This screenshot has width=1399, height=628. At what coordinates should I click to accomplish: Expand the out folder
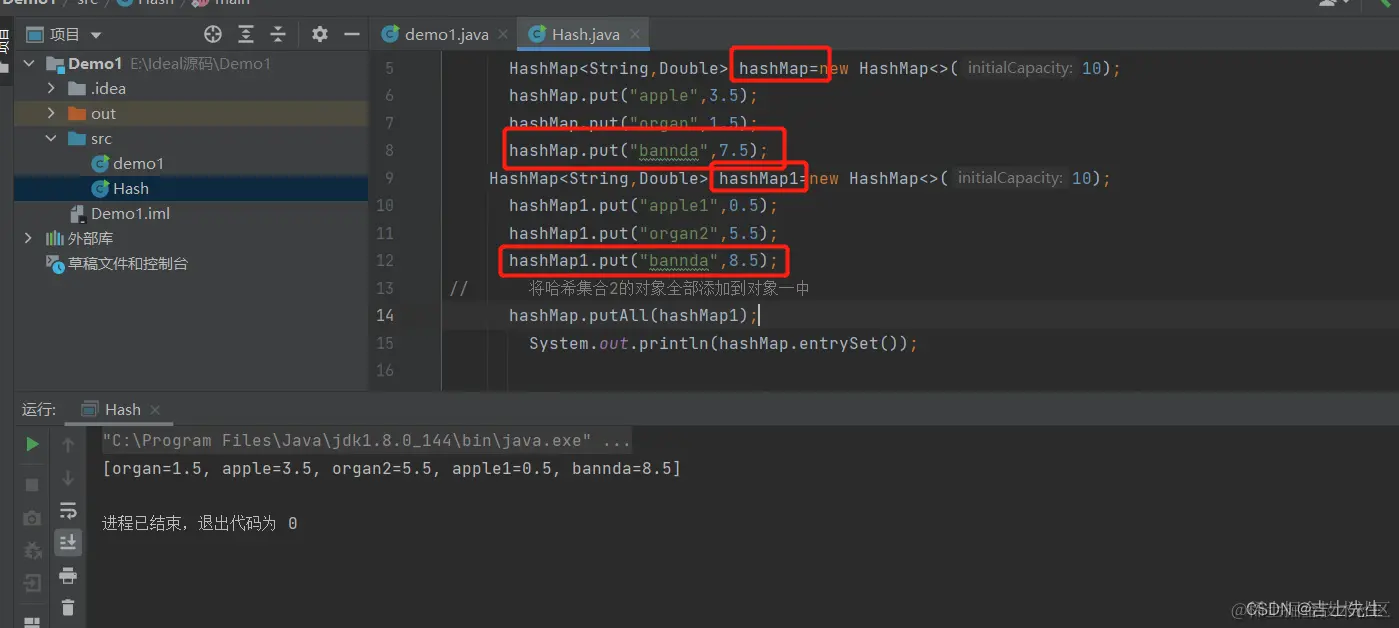coord(51,114)
